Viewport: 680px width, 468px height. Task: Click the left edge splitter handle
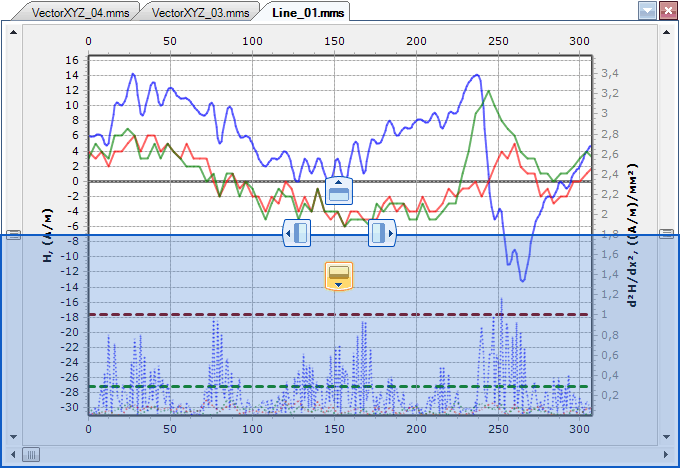pyautogui.click(x=13, y=235)
